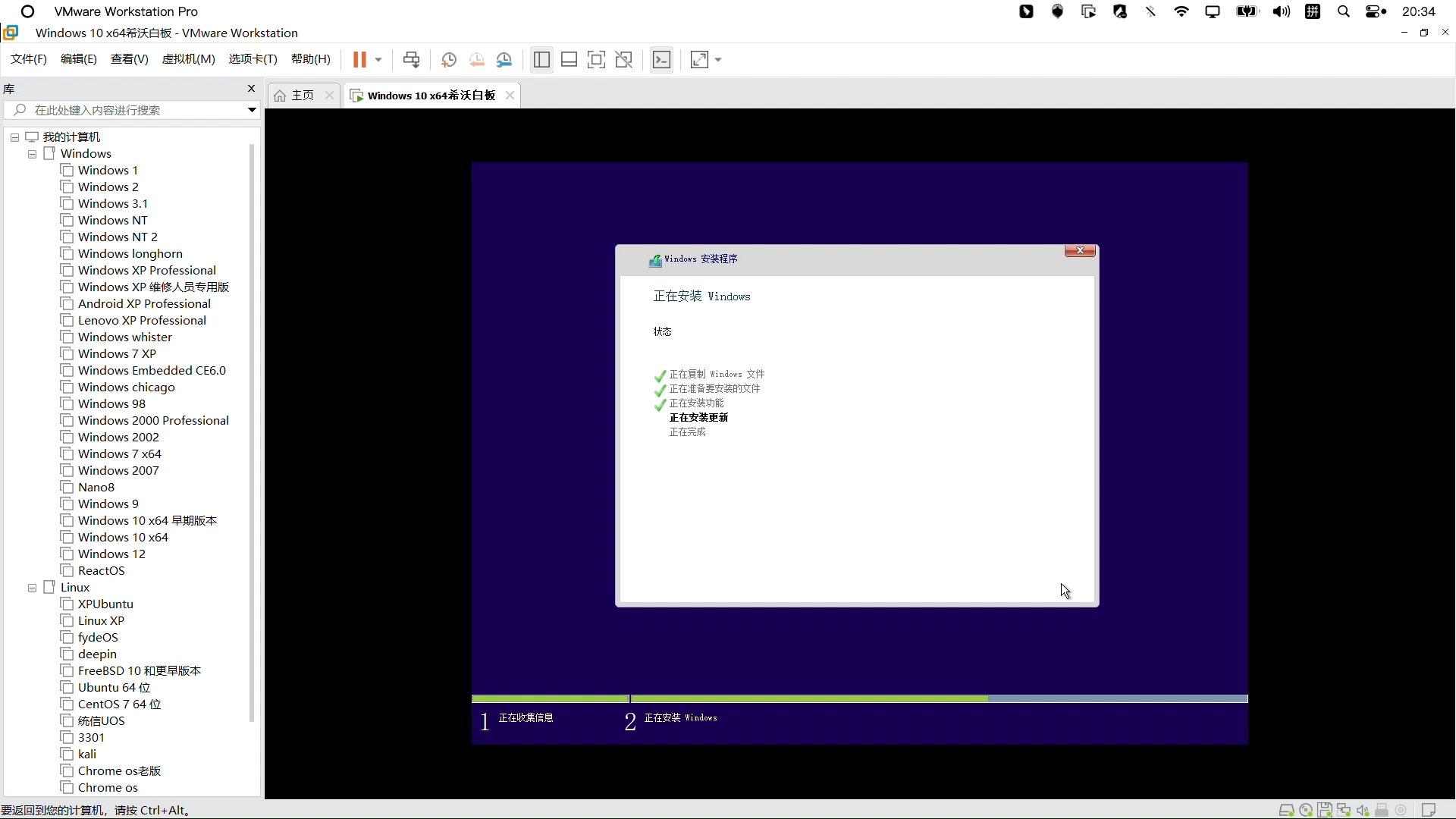1456x819 pixels.
Task: Open the 编辑(E) menu
Action: click(79, 59)
